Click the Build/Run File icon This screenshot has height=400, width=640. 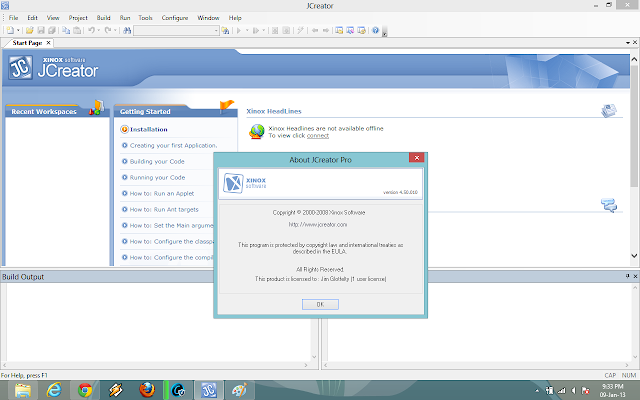(256, 30)
